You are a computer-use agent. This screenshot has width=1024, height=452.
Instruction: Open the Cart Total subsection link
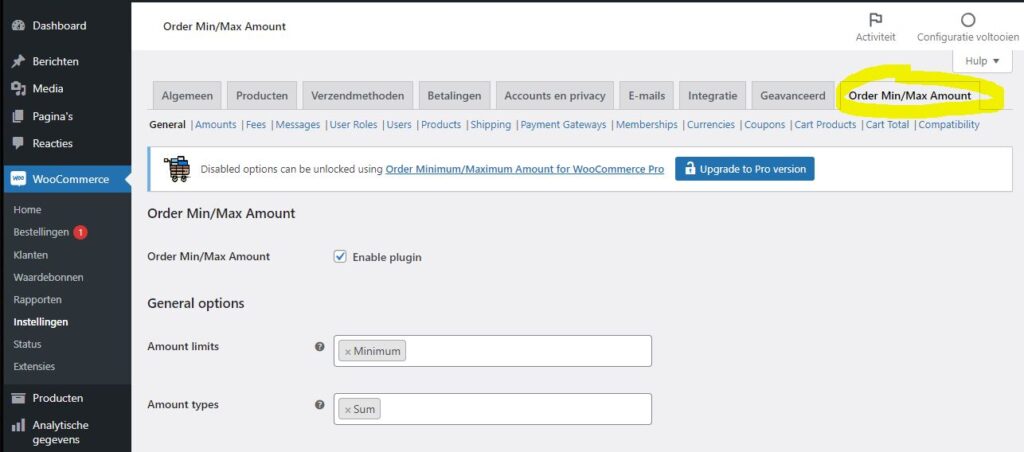coord(887,125)
